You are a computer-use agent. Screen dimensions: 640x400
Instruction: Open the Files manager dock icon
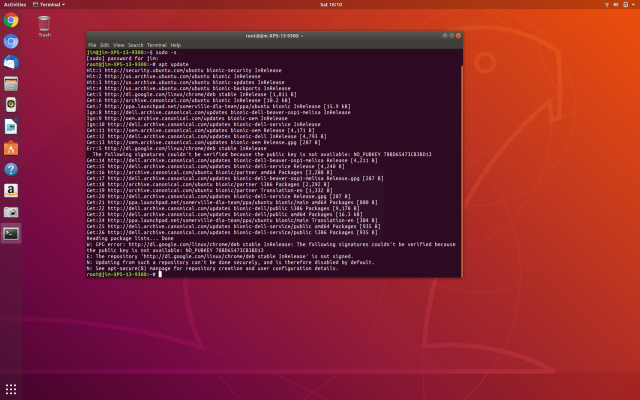[x=11, y=83]
